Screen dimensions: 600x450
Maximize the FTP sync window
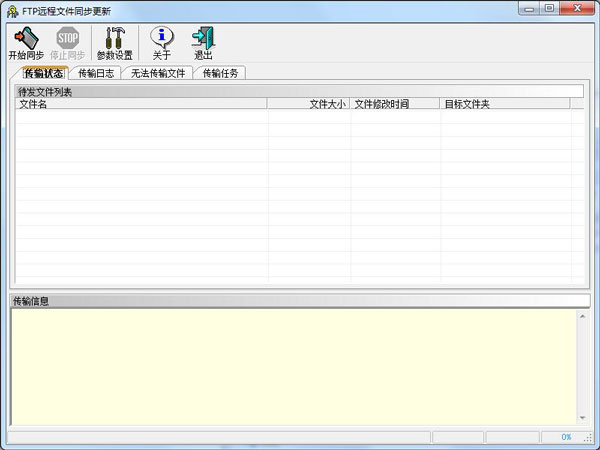click(549, 8)
